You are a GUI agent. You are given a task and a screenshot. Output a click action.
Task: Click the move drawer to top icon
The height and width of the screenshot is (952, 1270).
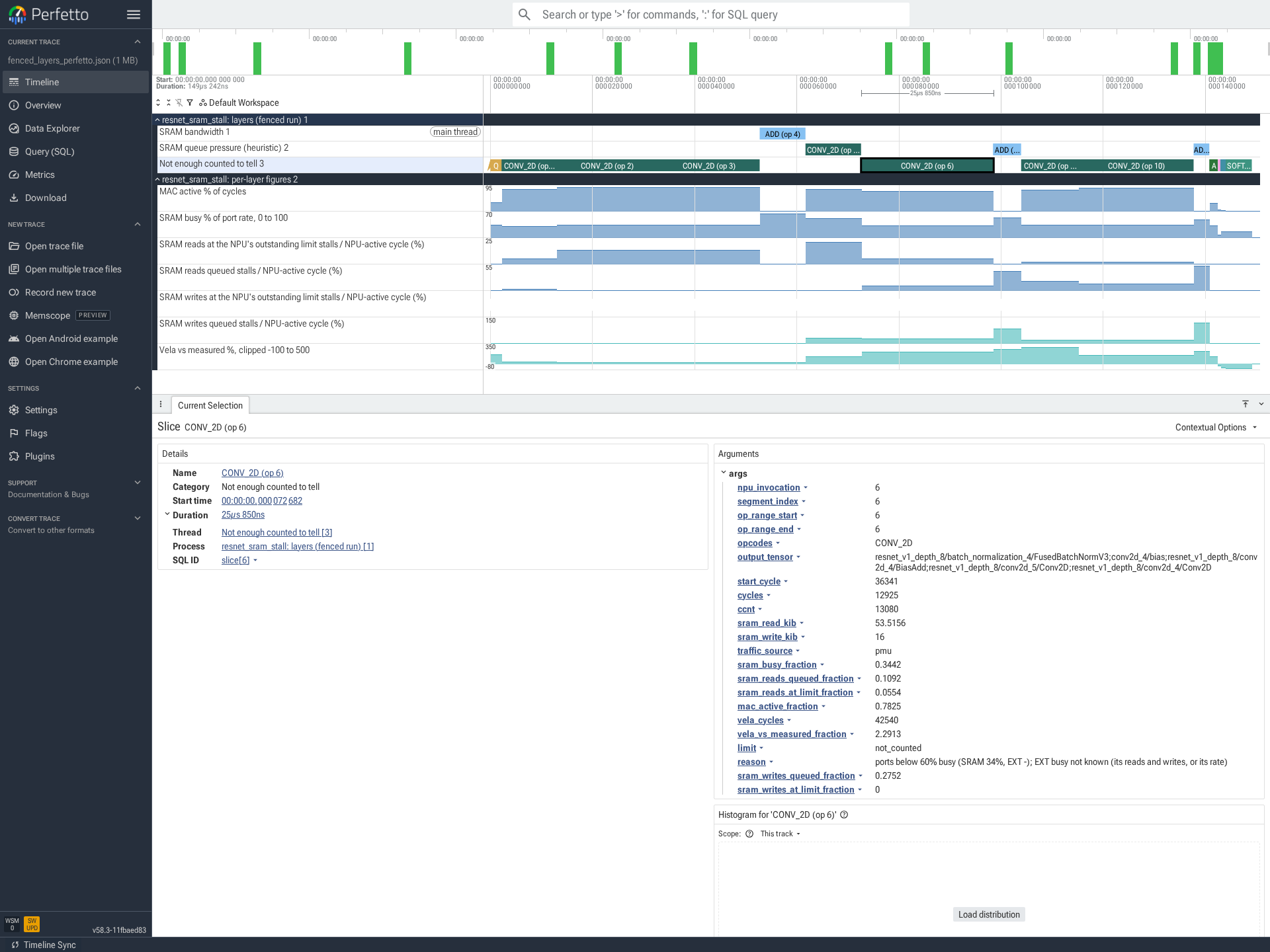[x=1246, y=404]
